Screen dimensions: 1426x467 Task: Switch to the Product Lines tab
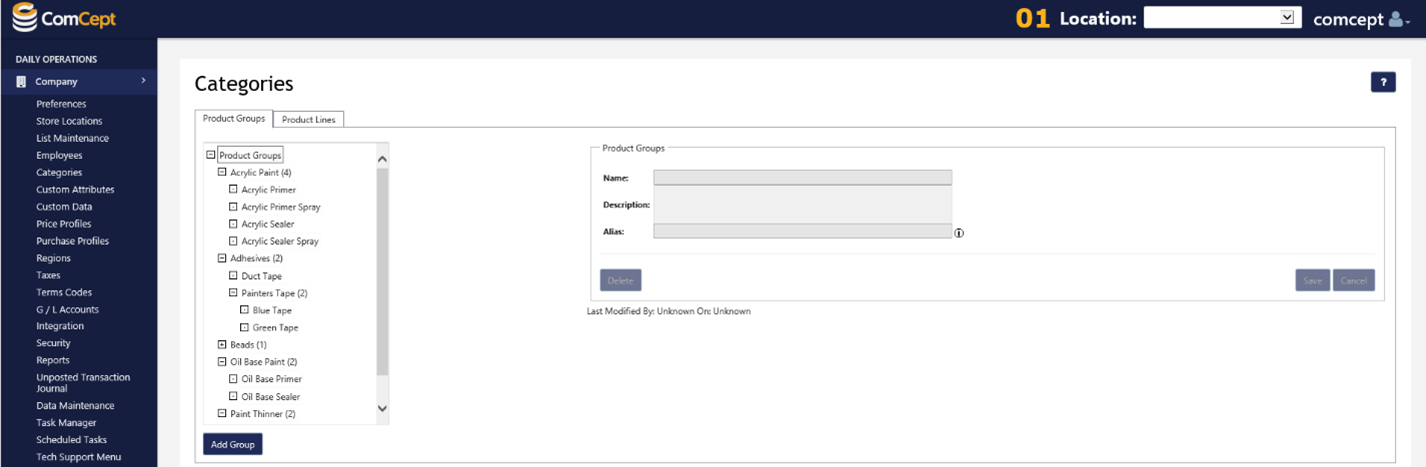[x=309, y=120]
